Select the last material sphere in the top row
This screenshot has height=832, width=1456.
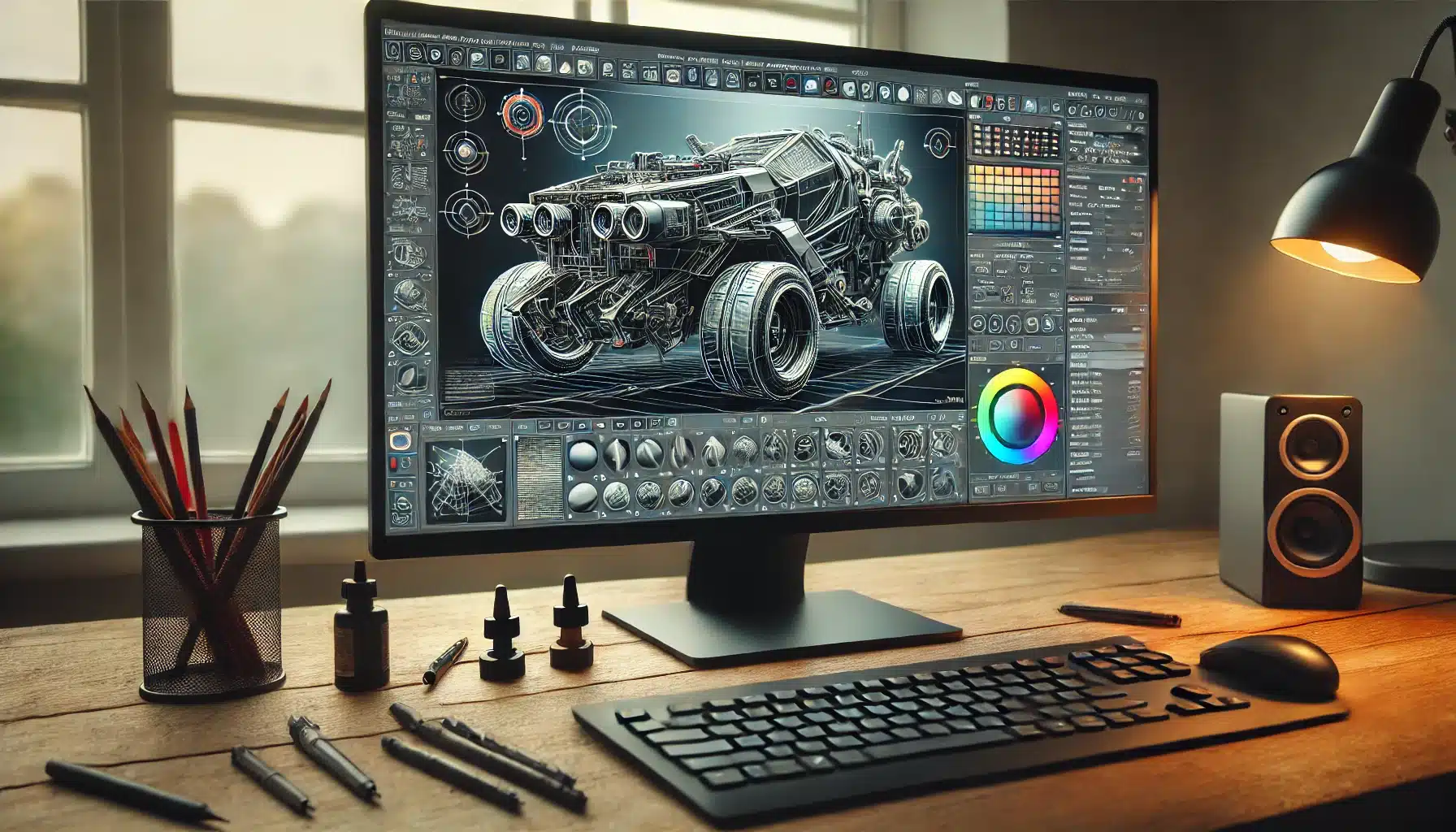click(942, 444)
